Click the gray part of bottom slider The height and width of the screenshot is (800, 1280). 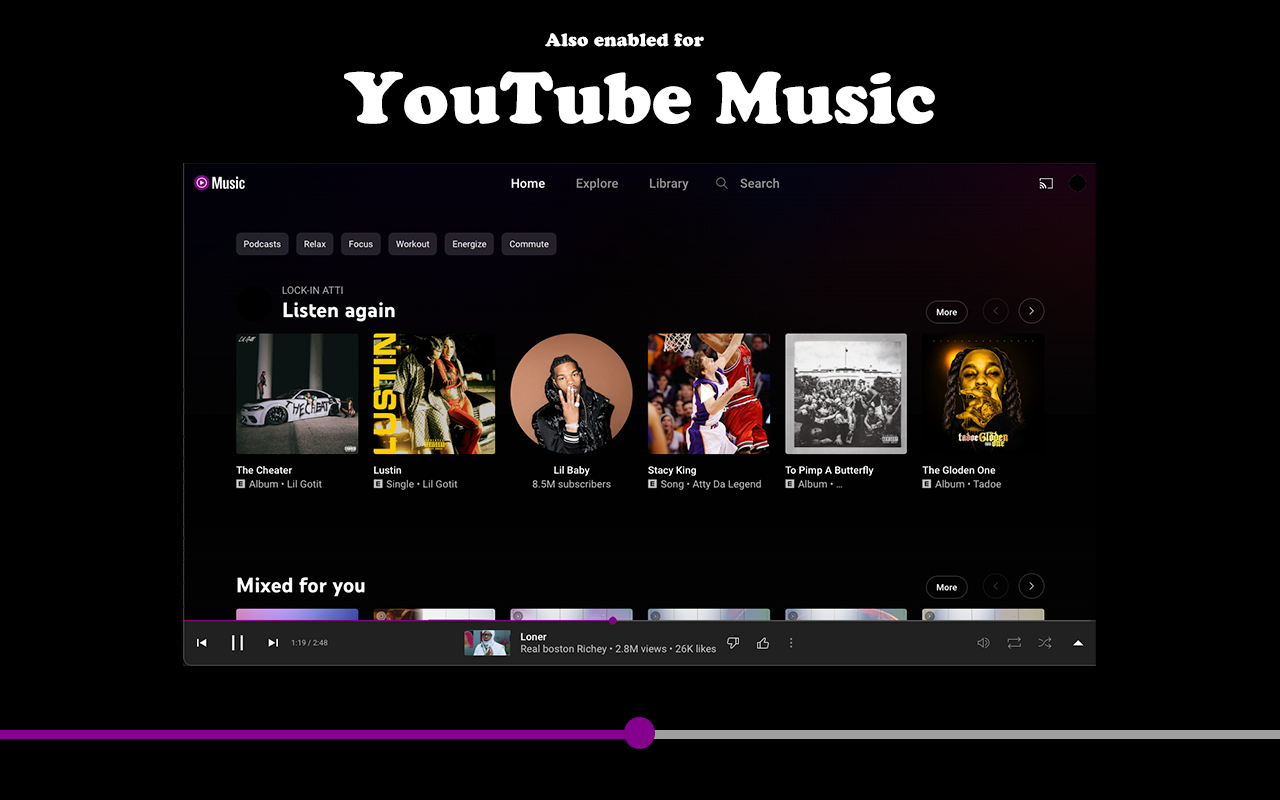click(x=967, y=734)
